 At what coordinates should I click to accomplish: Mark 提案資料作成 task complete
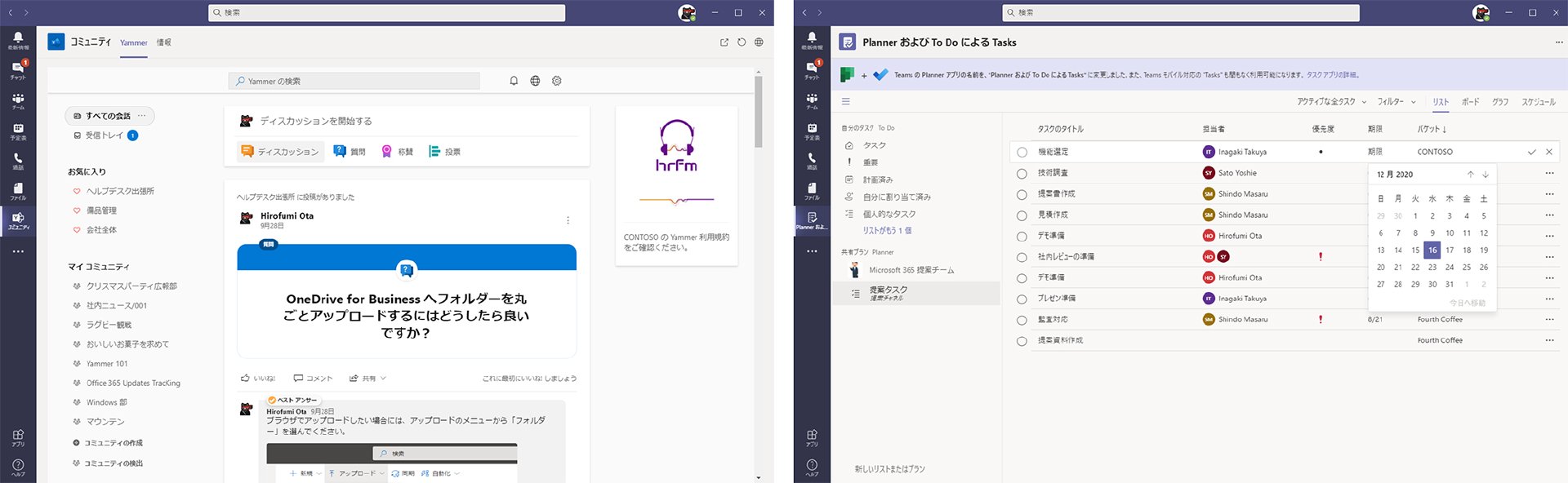(x=1022, y=341)
